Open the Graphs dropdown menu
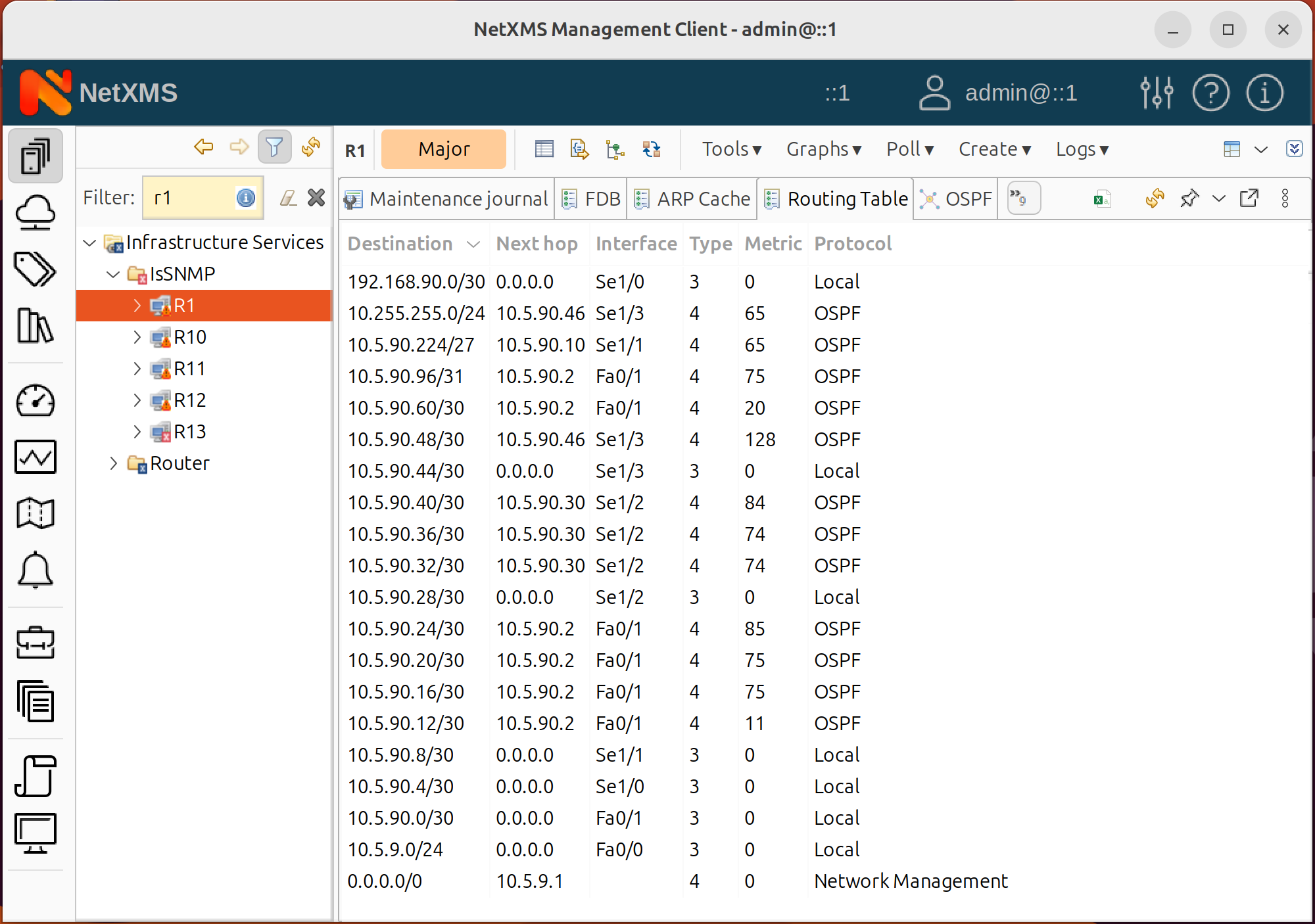Image resolution: width=1315 pixels, height=924 pixels. (x=824, y=149)
